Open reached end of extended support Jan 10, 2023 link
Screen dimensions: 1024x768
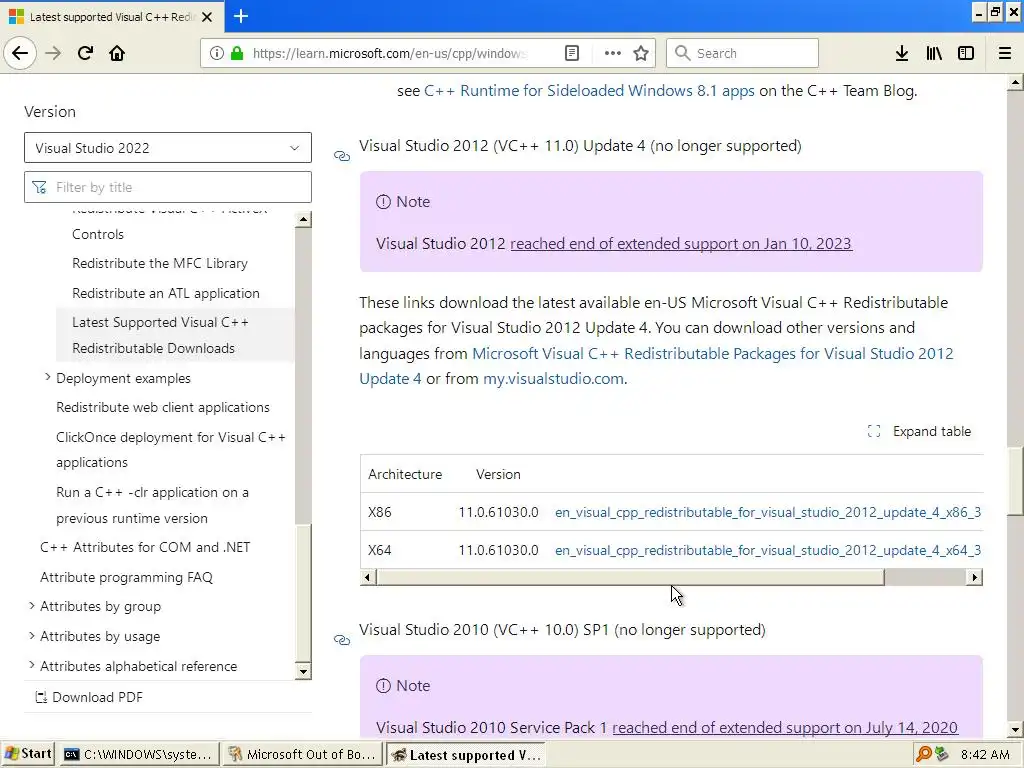[681, 244]
